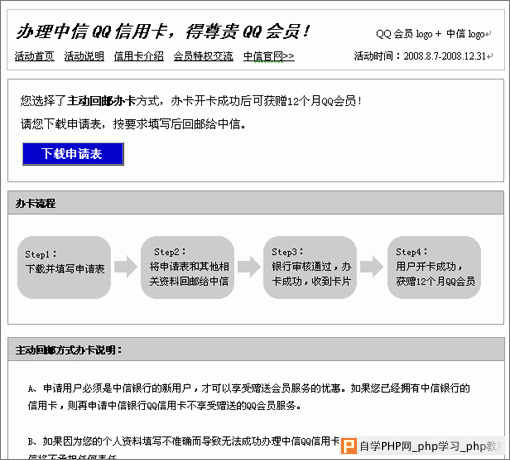The height and width of the screenshot is (460, 510).
Task: Select the Step2 回邮给中信 box
Action: 187,267
